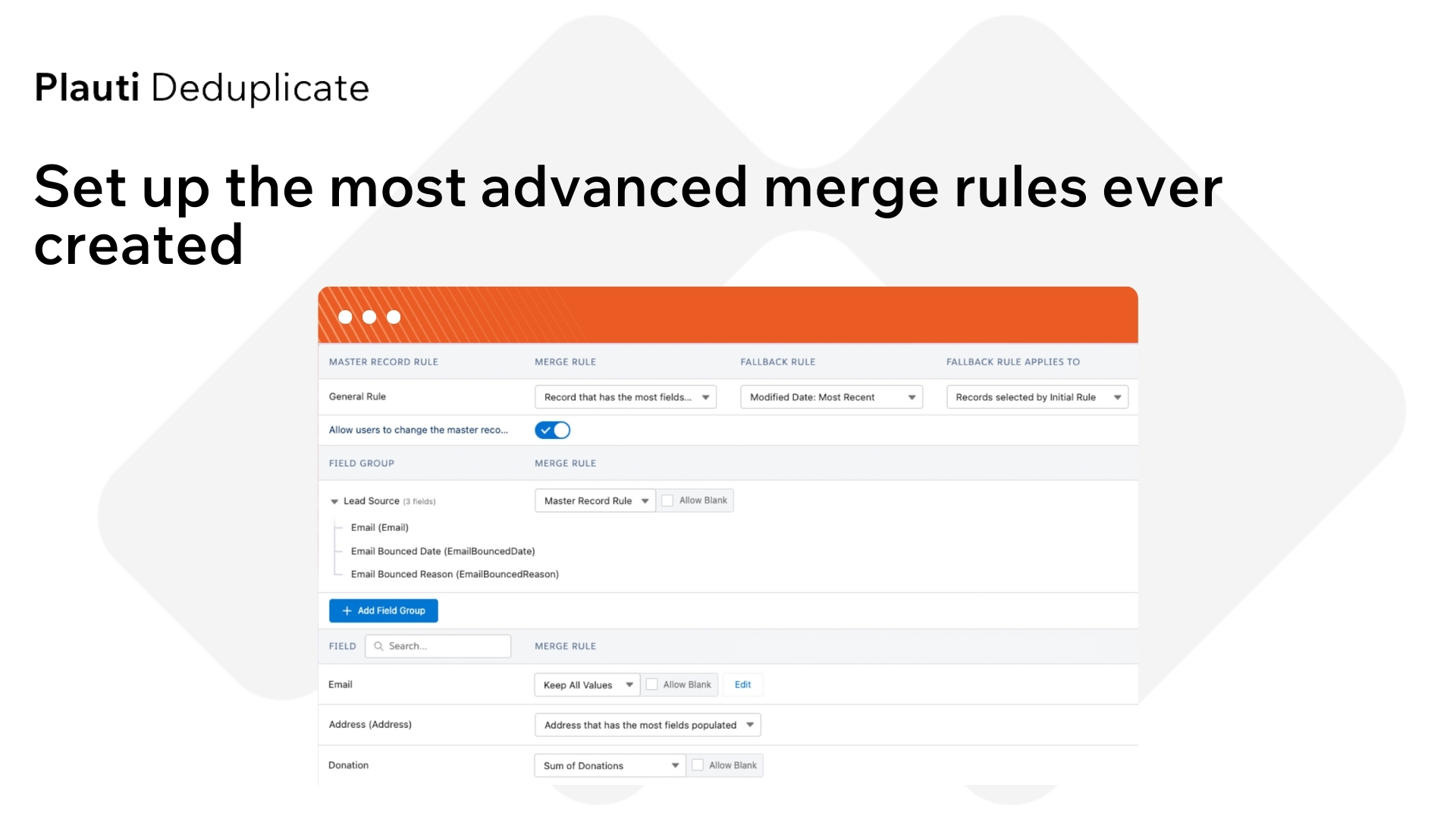Click the Allow users to change the master reco... text
This screenshot has width=1456, height=819.
click(x=418, y=430)
